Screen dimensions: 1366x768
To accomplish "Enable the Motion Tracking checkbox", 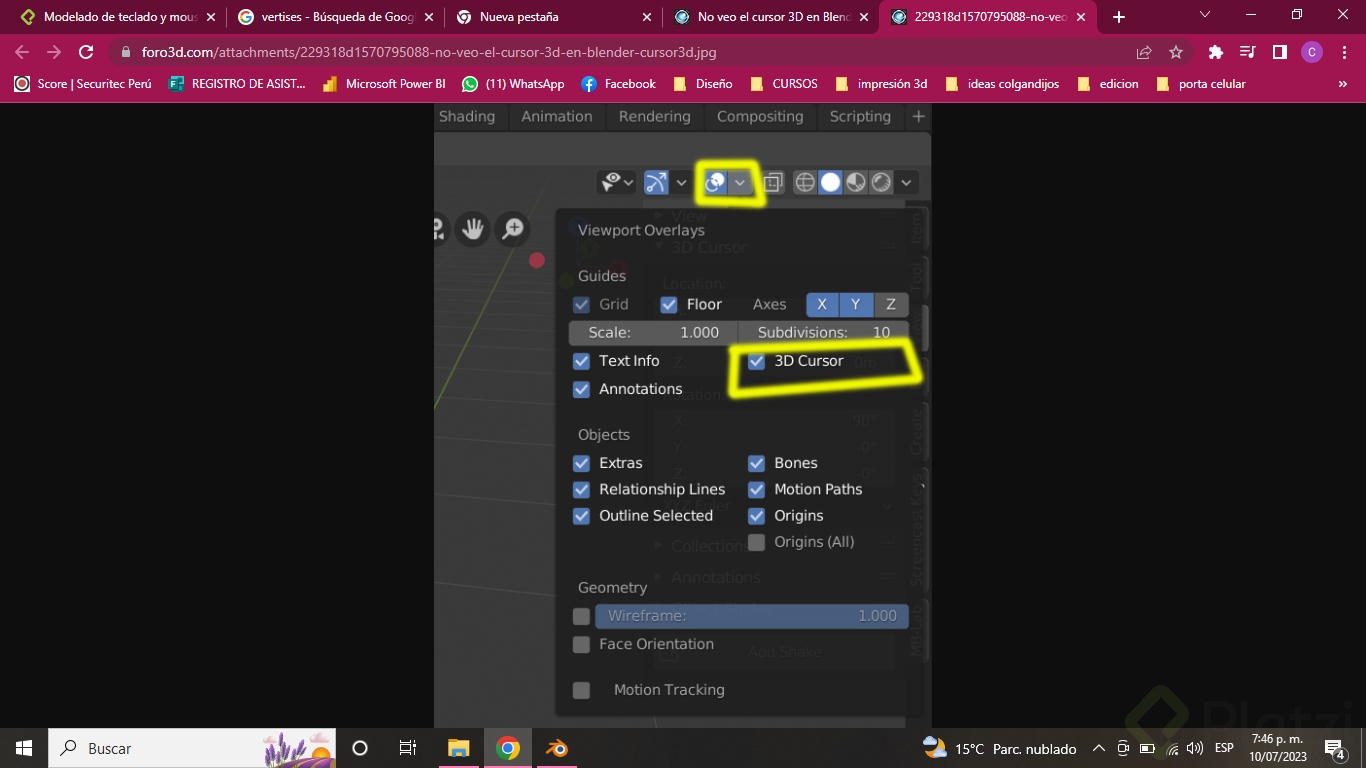I will pos(581,690).
